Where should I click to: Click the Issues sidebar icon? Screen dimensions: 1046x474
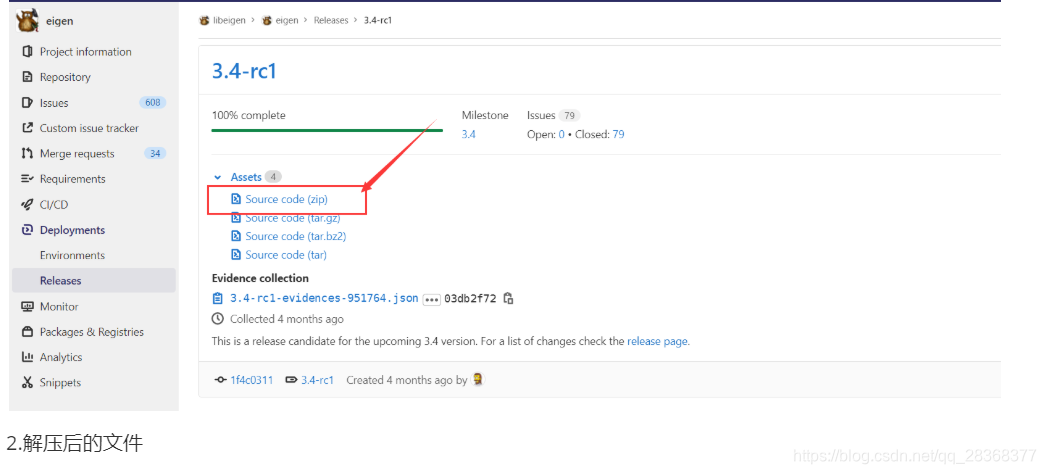tap(27, 103)
